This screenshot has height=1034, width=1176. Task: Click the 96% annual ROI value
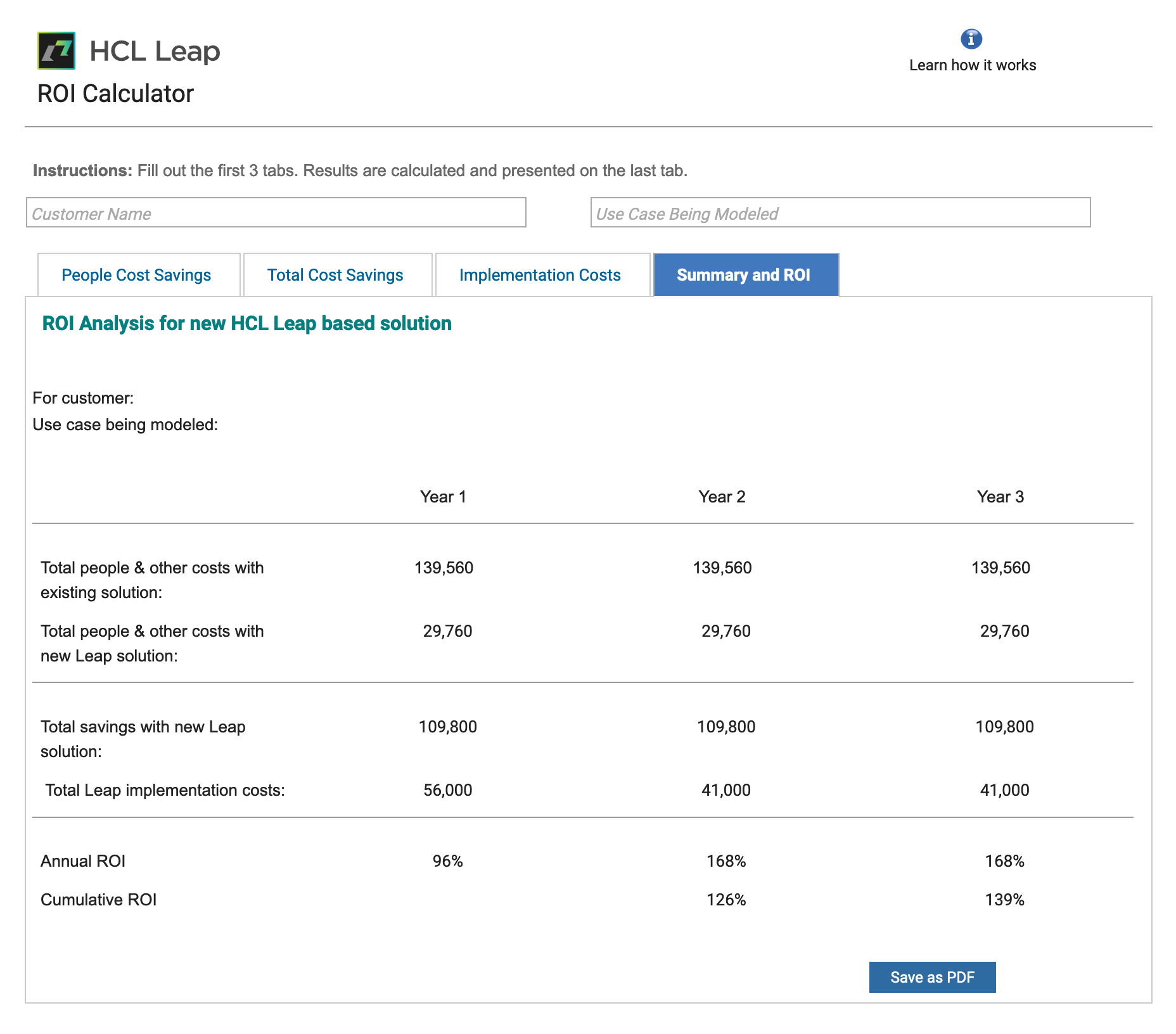coord(447,861)
